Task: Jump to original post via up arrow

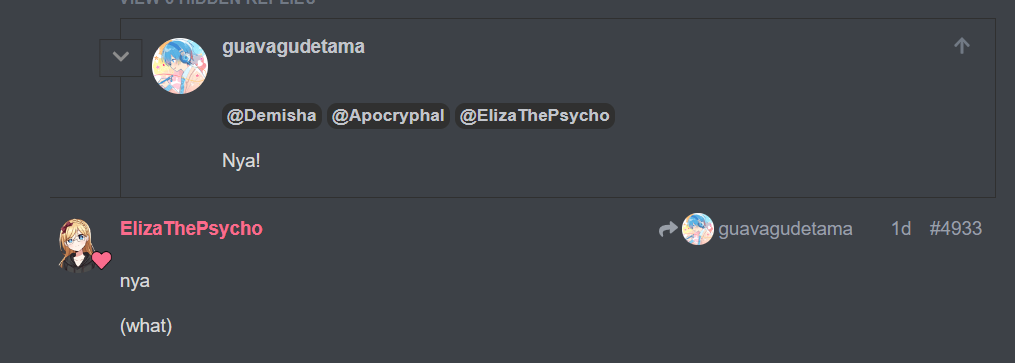Action: point(962,46)
